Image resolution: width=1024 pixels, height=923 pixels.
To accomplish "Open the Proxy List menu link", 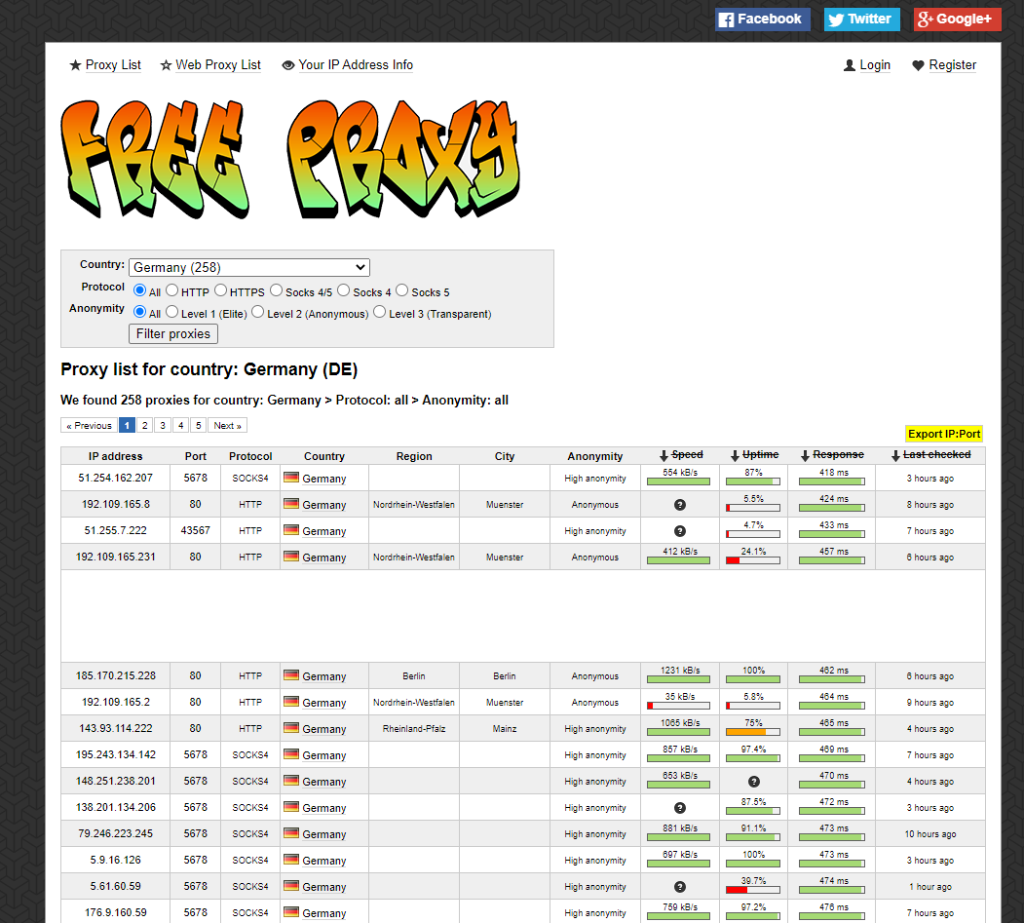I will click(113, 65).
